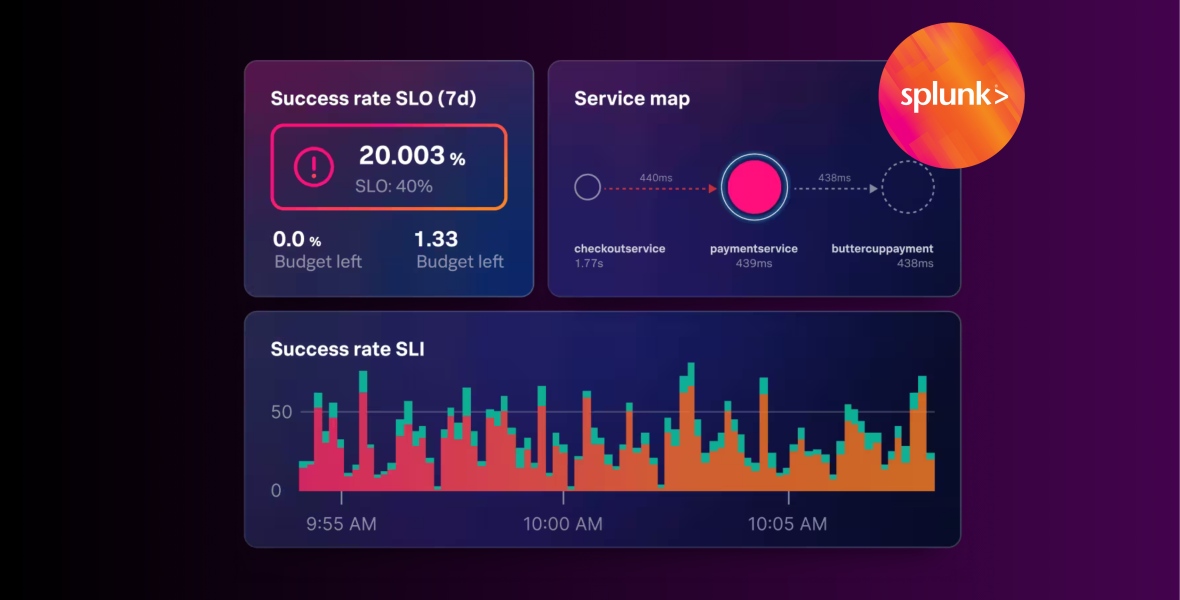Click the dashed buttercuppayment node
Screen dimensions: 1180x600
click(x=908, y=187)
